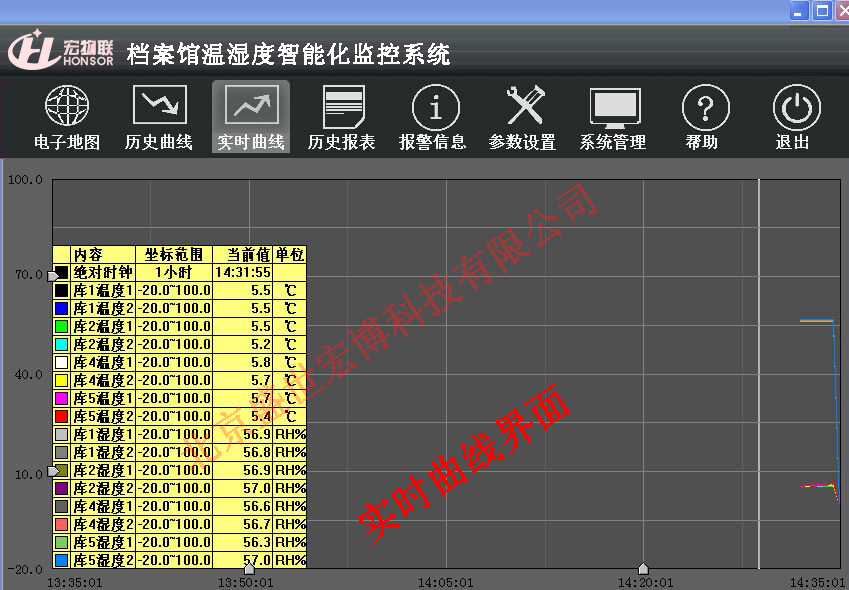849x590 pixels.
Task: Click the 退出 label
Action: click(x=793, y=142)
